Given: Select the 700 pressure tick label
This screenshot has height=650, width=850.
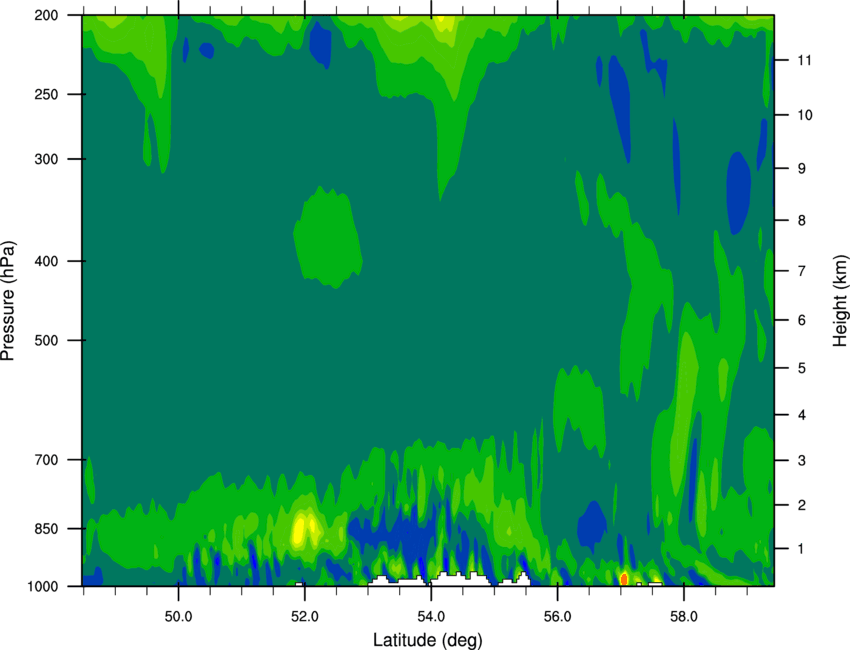Looking at the screenshot, I should click(x=47, y=460).
